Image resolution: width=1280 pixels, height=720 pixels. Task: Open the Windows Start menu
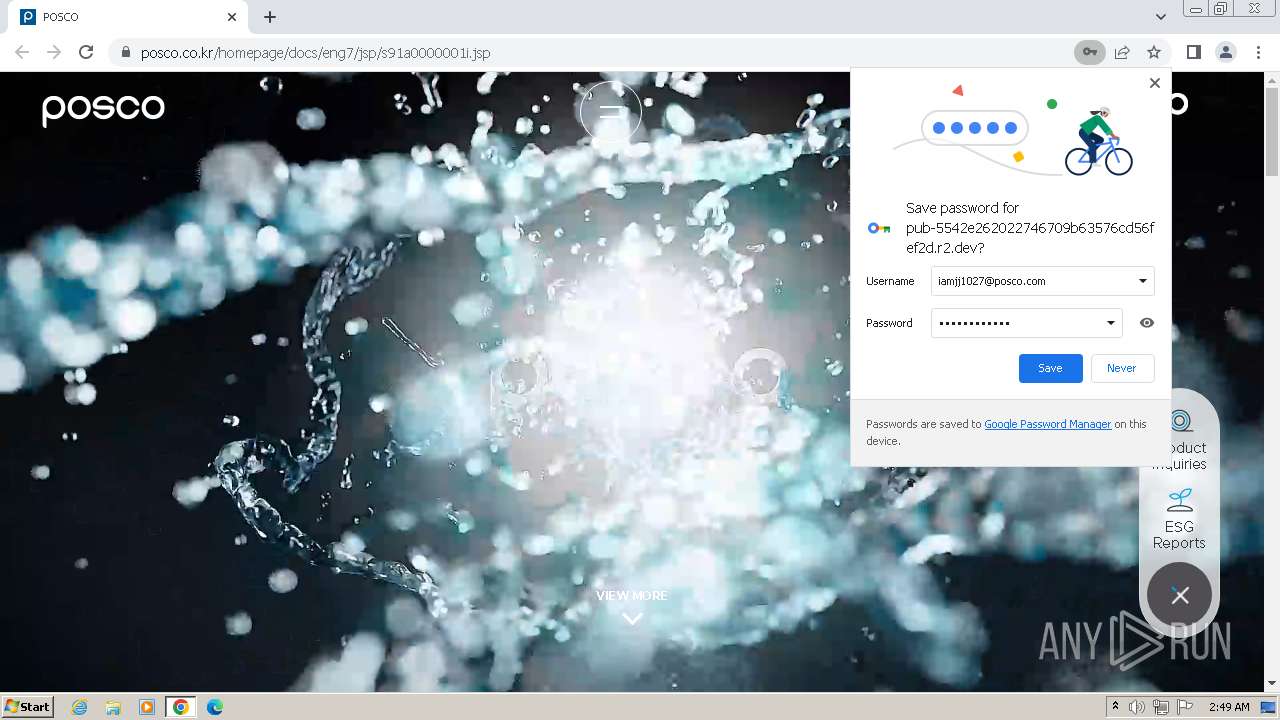click(28, 706)
